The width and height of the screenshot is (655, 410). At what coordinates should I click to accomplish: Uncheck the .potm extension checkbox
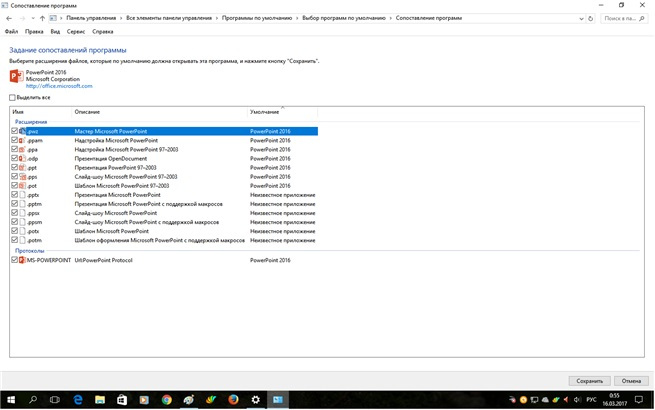15,240
